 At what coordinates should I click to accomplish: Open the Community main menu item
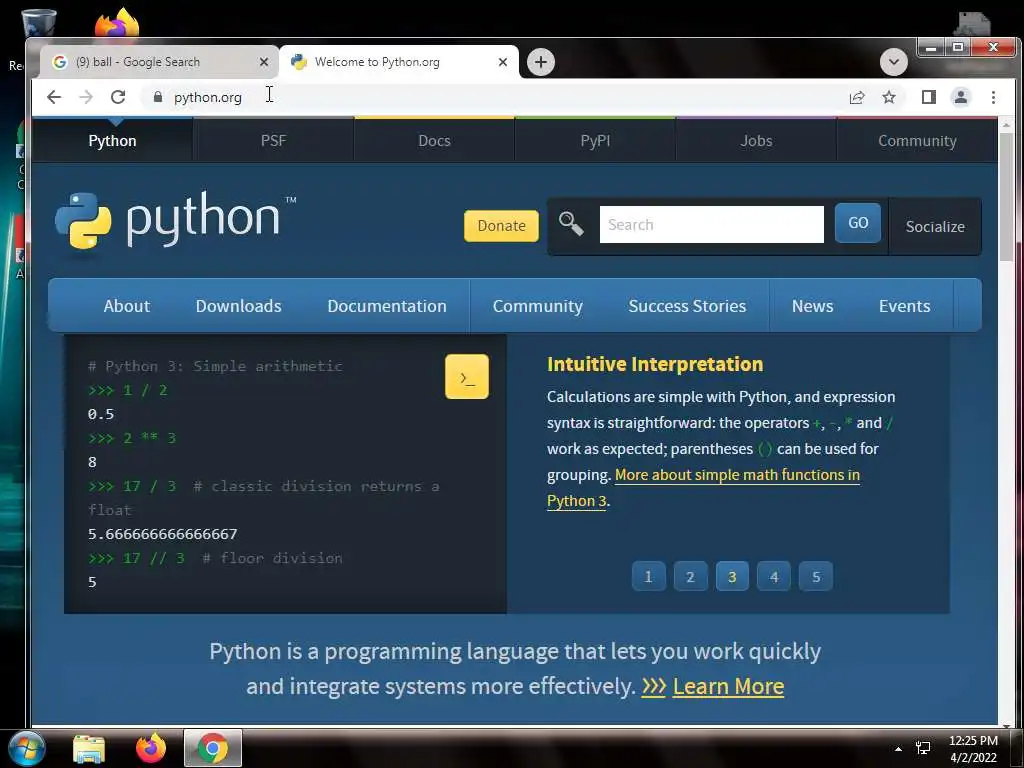537,306
